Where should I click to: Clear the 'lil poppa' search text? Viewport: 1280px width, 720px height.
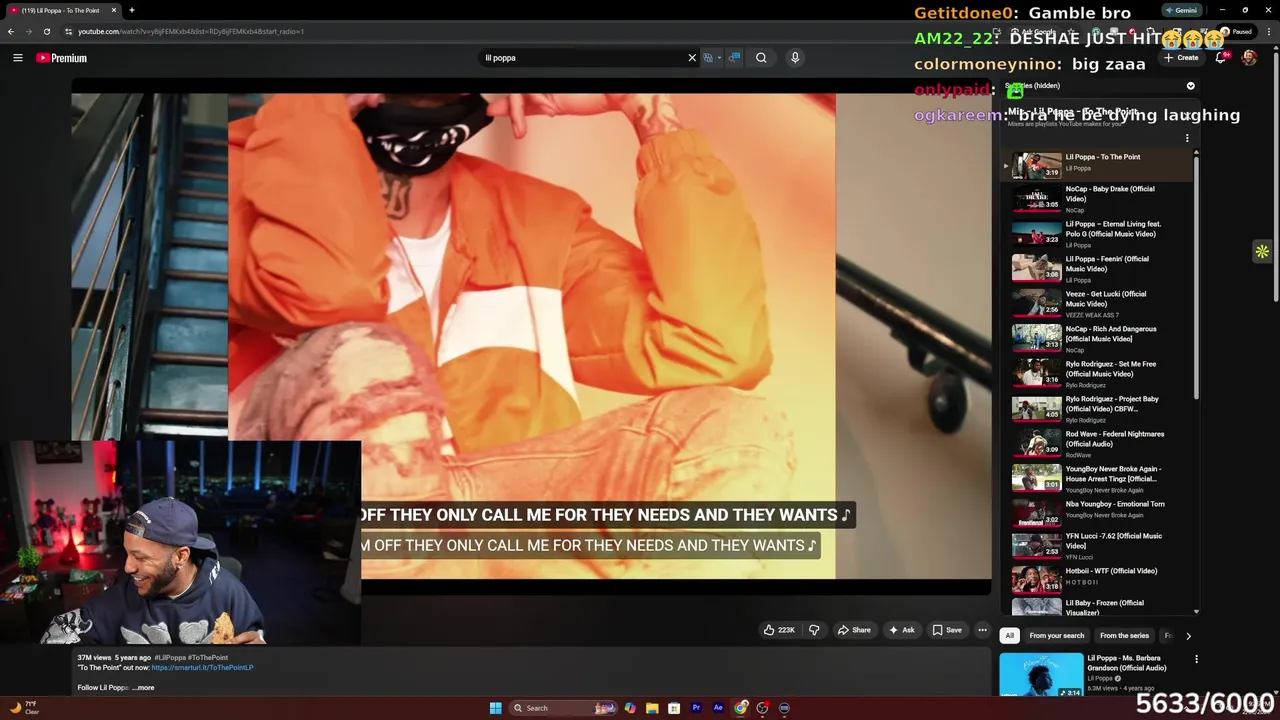tap(692, 58)
